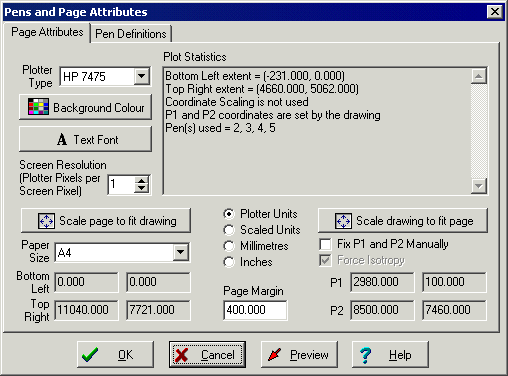Screen dimensions: 508x376
Task: Open the Plotter Type dropdown
Action: [x=142, y=76]
